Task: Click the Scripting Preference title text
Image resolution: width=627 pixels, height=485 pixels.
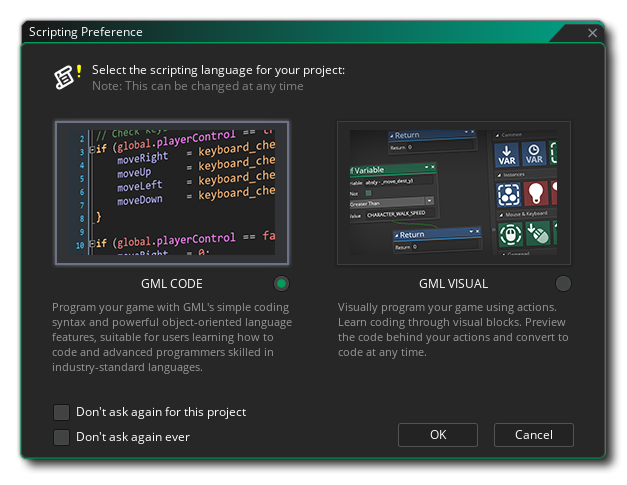Action: (86, 32)
